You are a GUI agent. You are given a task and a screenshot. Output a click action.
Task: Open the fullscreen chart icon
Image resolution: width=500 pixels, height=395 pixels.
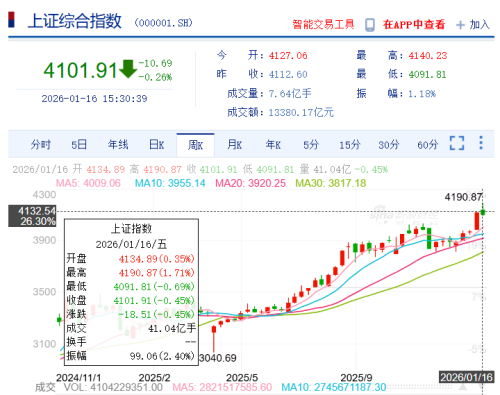[457, 143]
